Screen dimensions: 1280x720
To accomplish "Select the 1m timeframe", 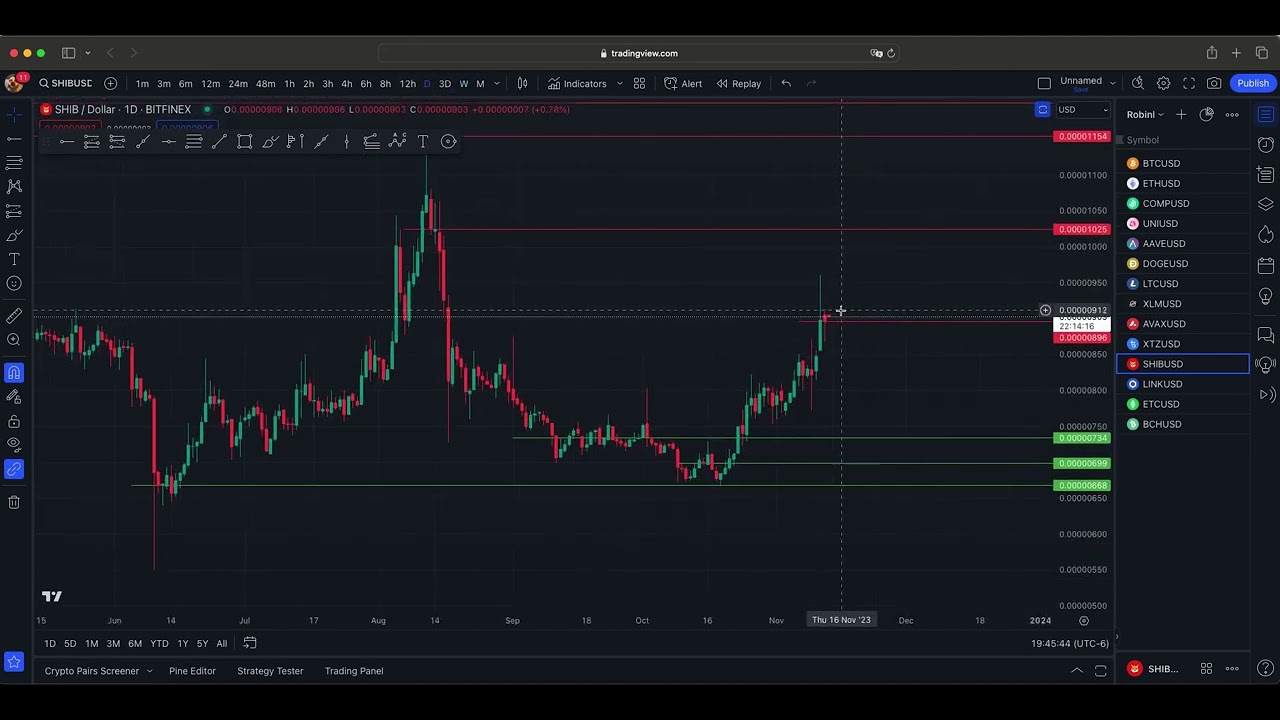I will (x=142, y=84).
